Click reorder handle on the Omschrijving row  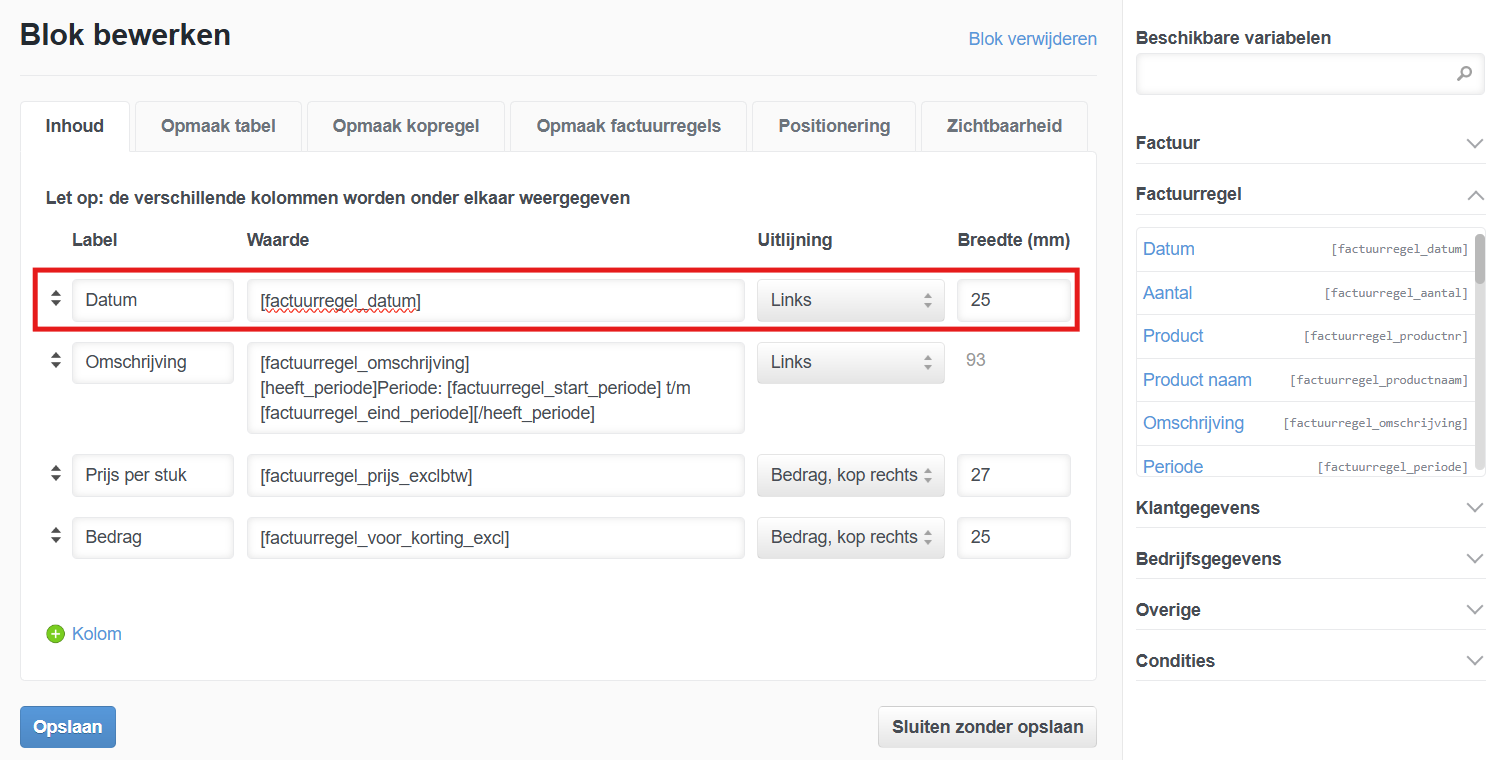[56, 362]
